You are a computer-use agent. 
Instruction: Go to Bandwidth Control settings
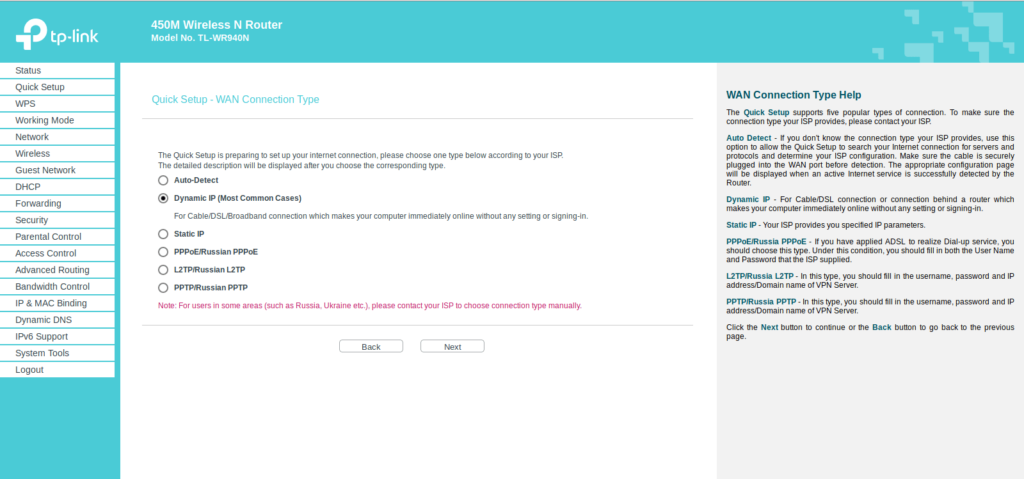[x=52, y=287]
